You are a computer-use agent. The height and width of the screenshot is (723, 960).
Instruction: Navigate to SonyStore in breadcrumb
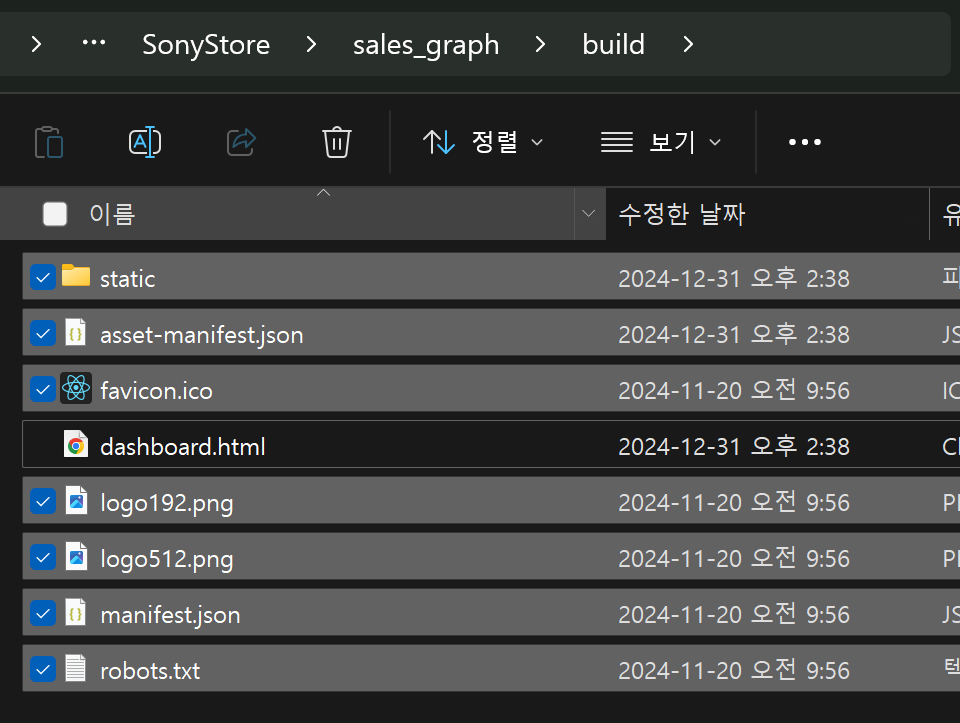pyautogui.click(x=206, y=45)
